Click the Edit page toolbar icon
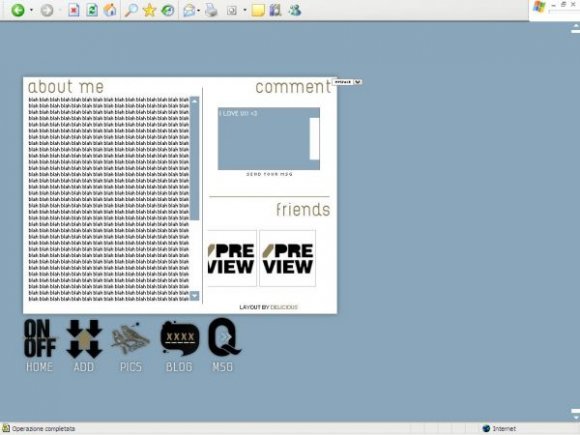Image resolution: width=580 pixels, height=435 pixels. 232,11
